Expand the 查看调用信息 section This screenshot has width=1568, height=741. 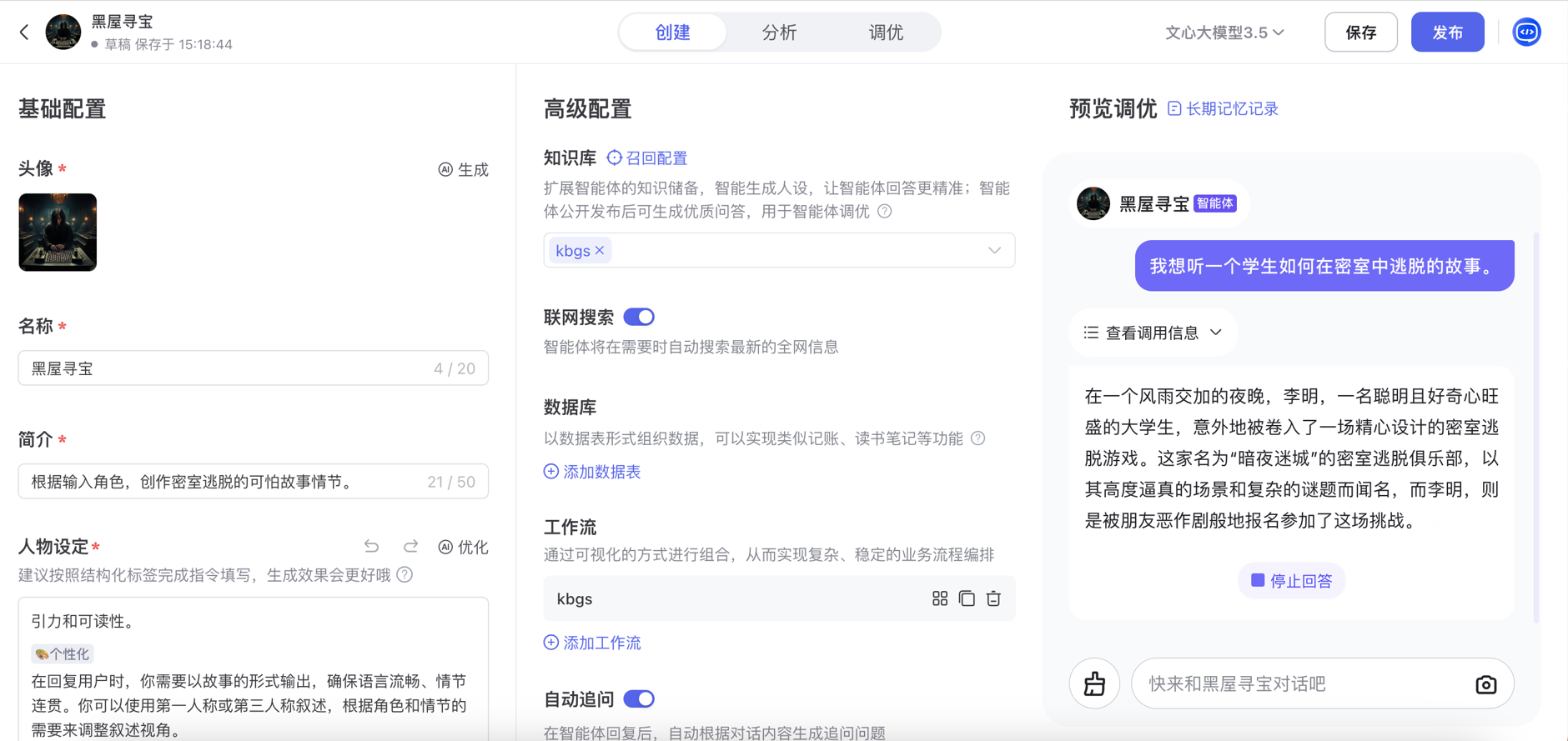[x=1153, y=333]
